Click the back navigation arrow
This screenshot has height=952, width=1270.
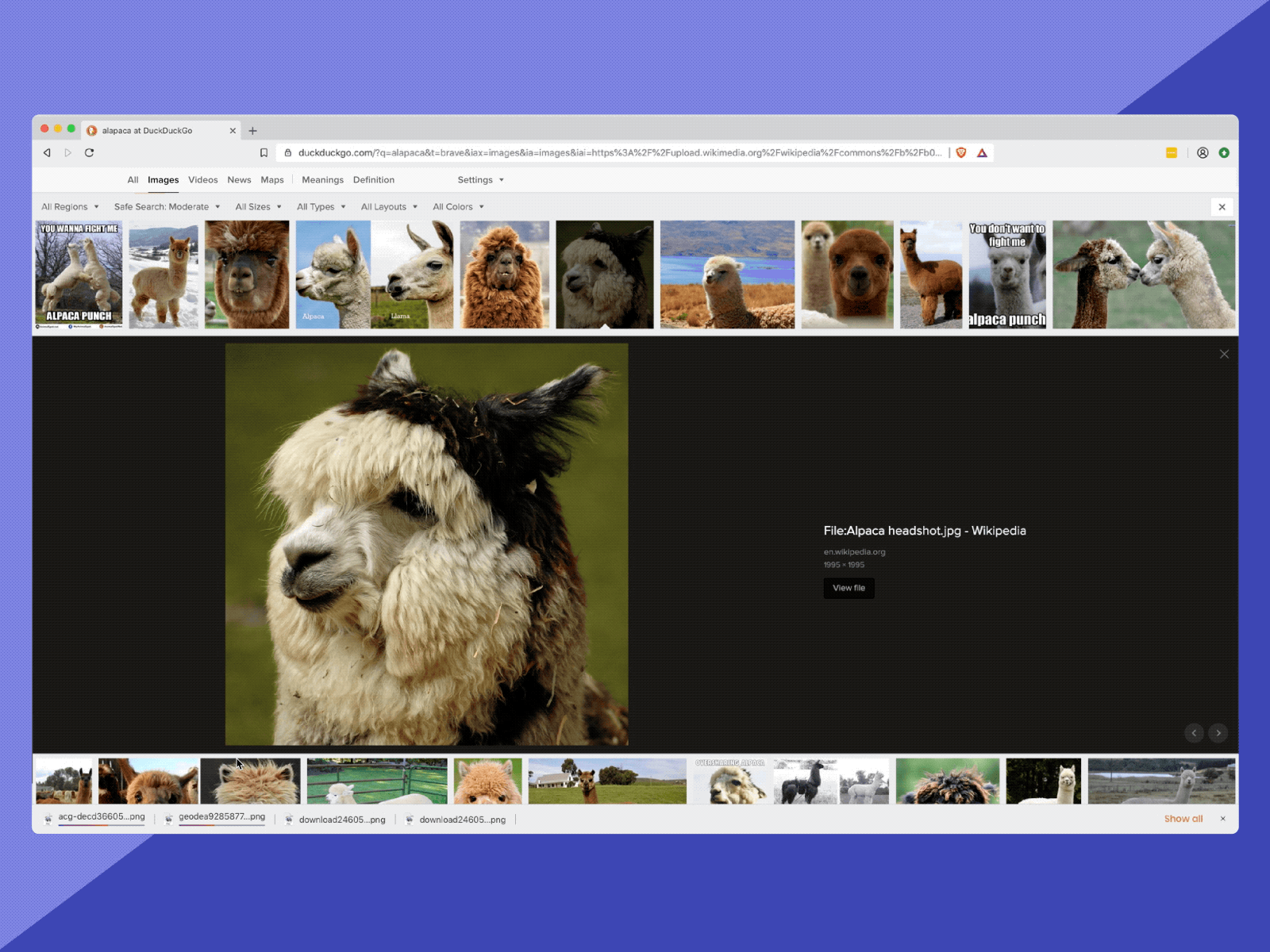pyautogui.click(x=47, y=152)
